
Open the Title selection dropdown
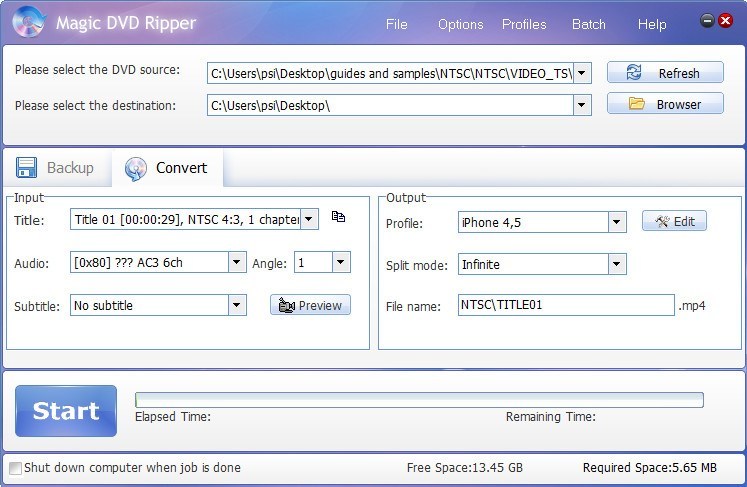[309, 219]
